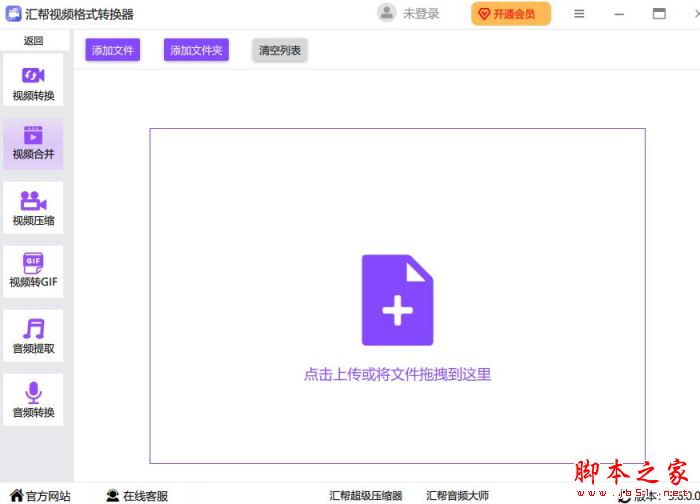Click the 返回 back button
This screenshot has width=700, height=504.
(x=33, y=41)
